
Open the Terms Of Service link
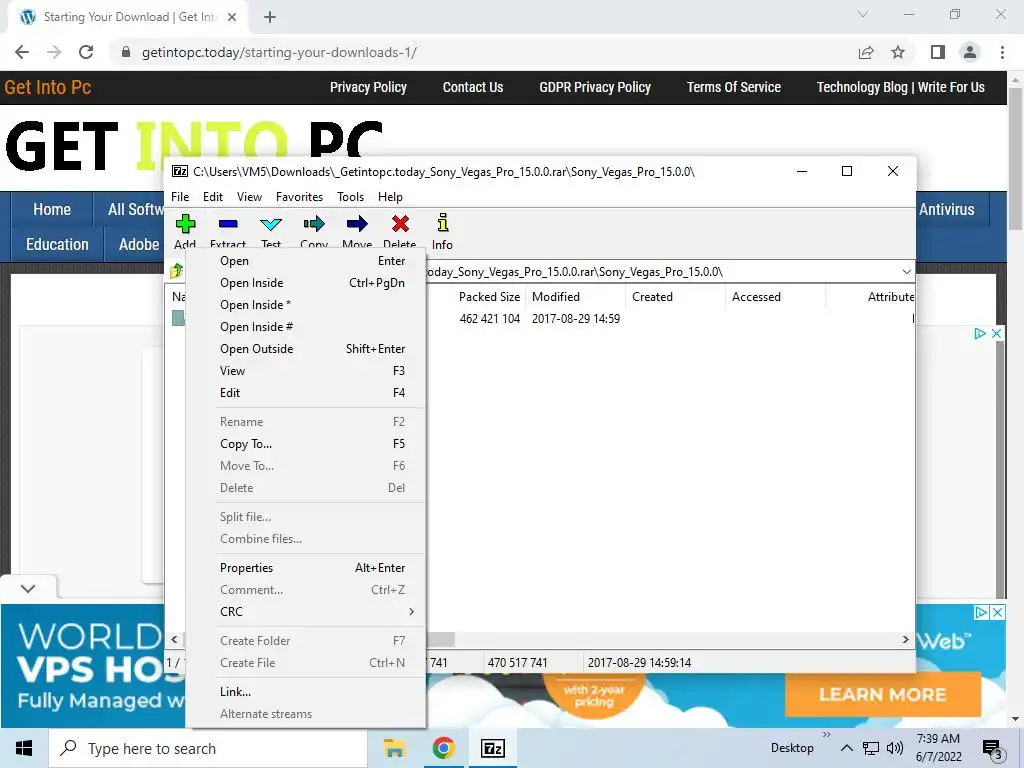(733, 88)
